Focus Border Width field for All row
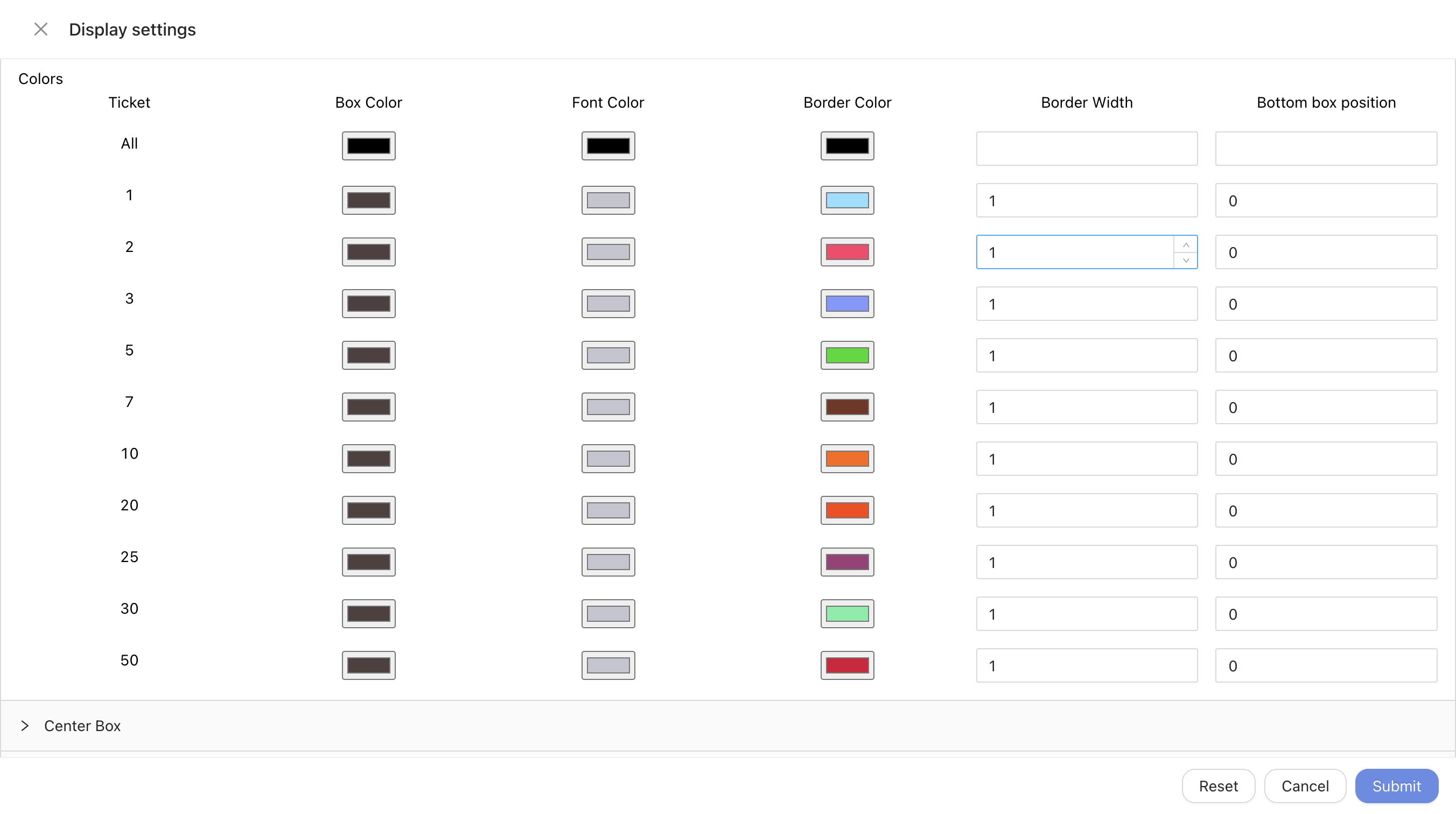 coord(1087,149)
